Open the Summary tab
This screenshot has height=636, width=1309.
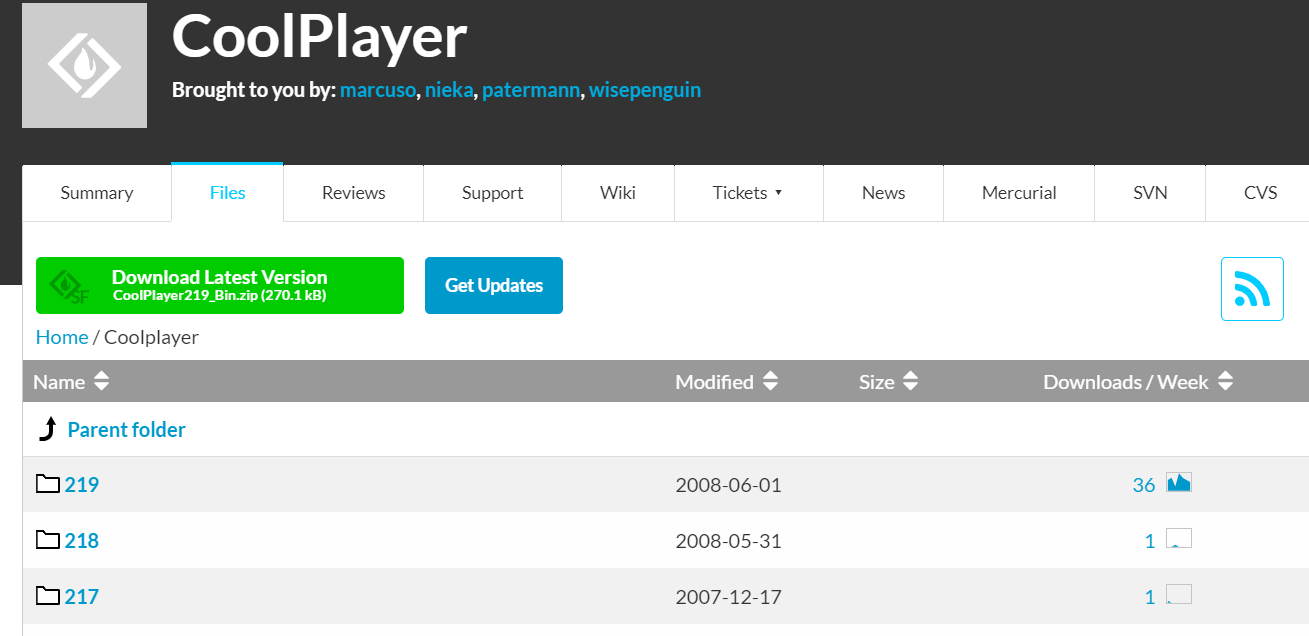pyautogui.click(x=97, y=193)
